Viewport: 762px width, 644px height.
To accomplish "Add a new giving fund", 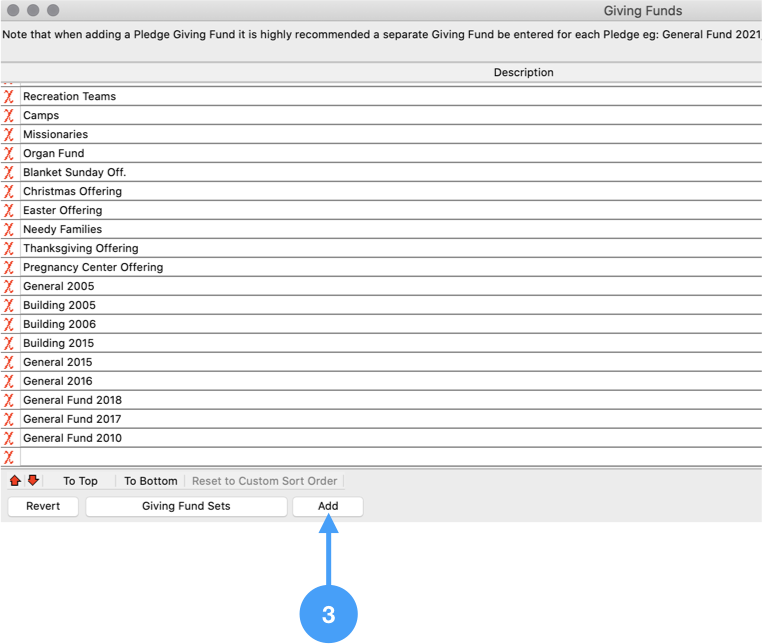I will (328, 506).
